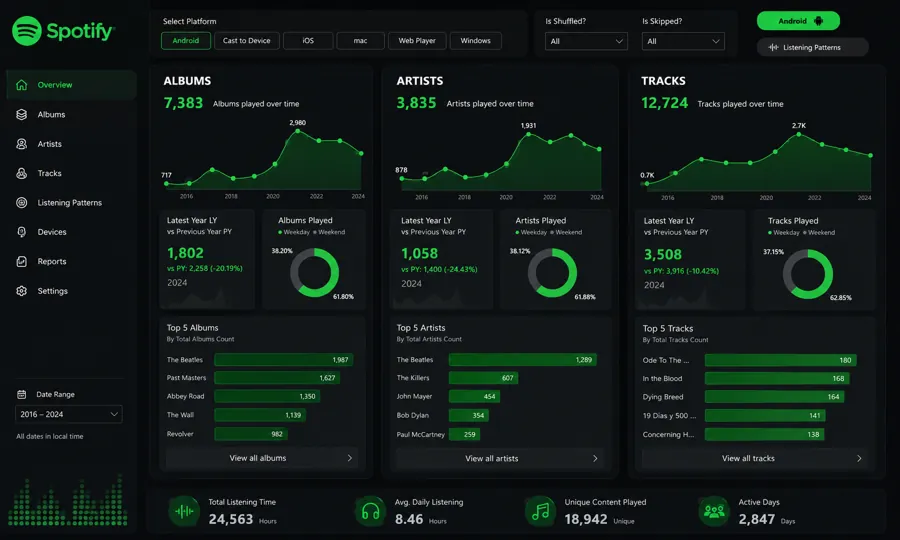The height and width of the screenshot is (540, 900).
Task: Click the waveform icon beside Listening Patterns button
Action: tap(774, 47)
